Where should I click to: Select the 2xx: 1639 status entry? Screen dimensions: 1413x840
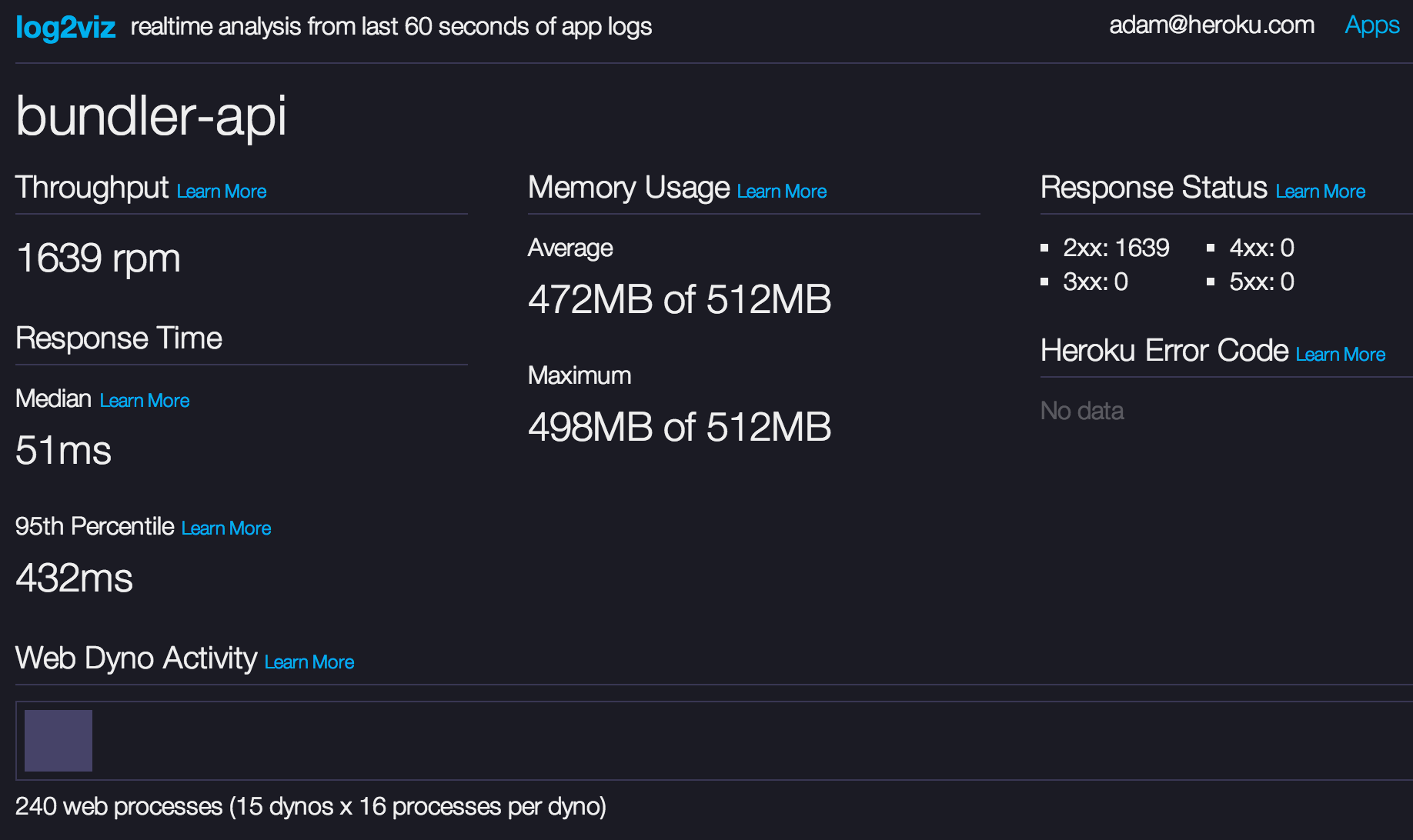click(1115, 248)
